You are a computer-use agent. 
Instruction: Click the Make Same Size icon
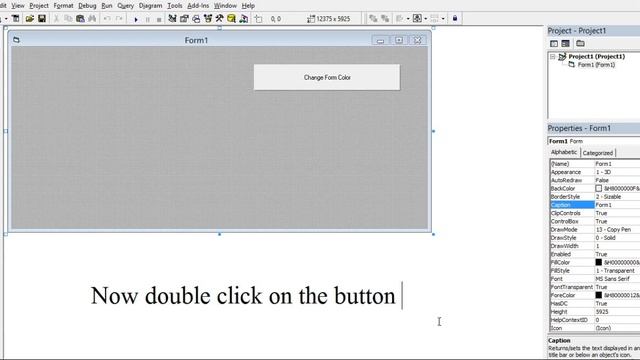[x=434, y=18]
